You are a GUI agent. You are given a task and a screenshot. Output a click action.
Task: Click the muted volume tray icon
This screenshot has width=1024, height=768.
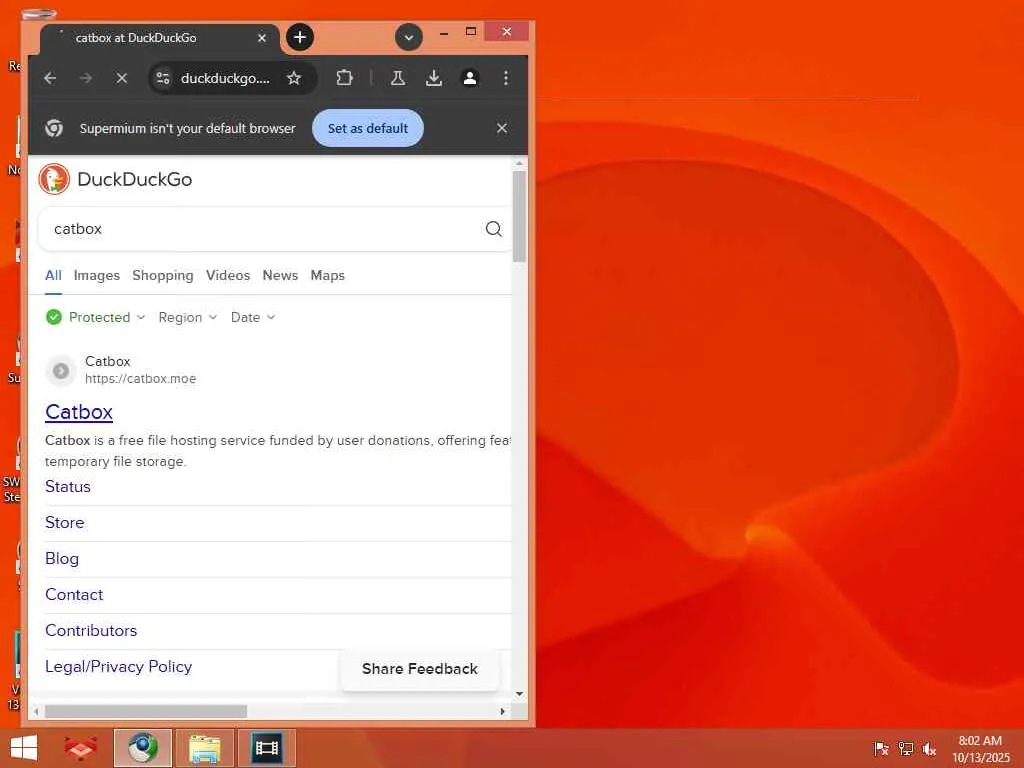(929, 748)
